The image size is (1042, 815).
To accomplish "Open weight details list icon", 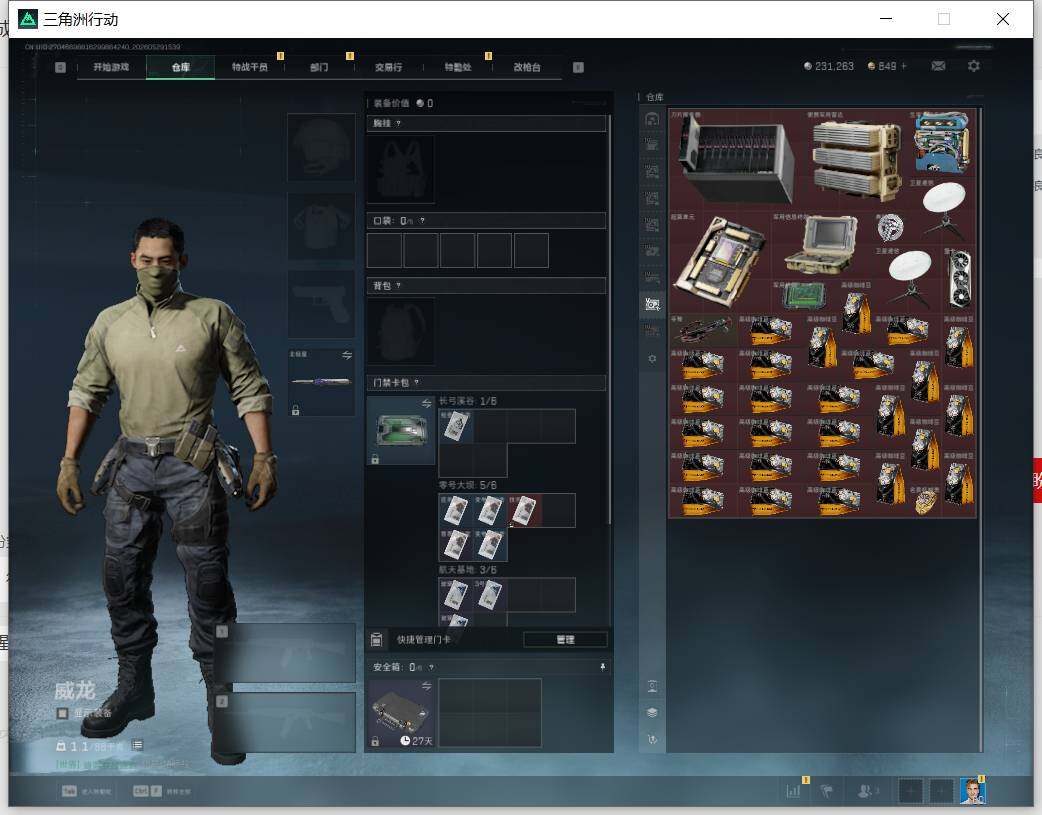I will point(137,745).
